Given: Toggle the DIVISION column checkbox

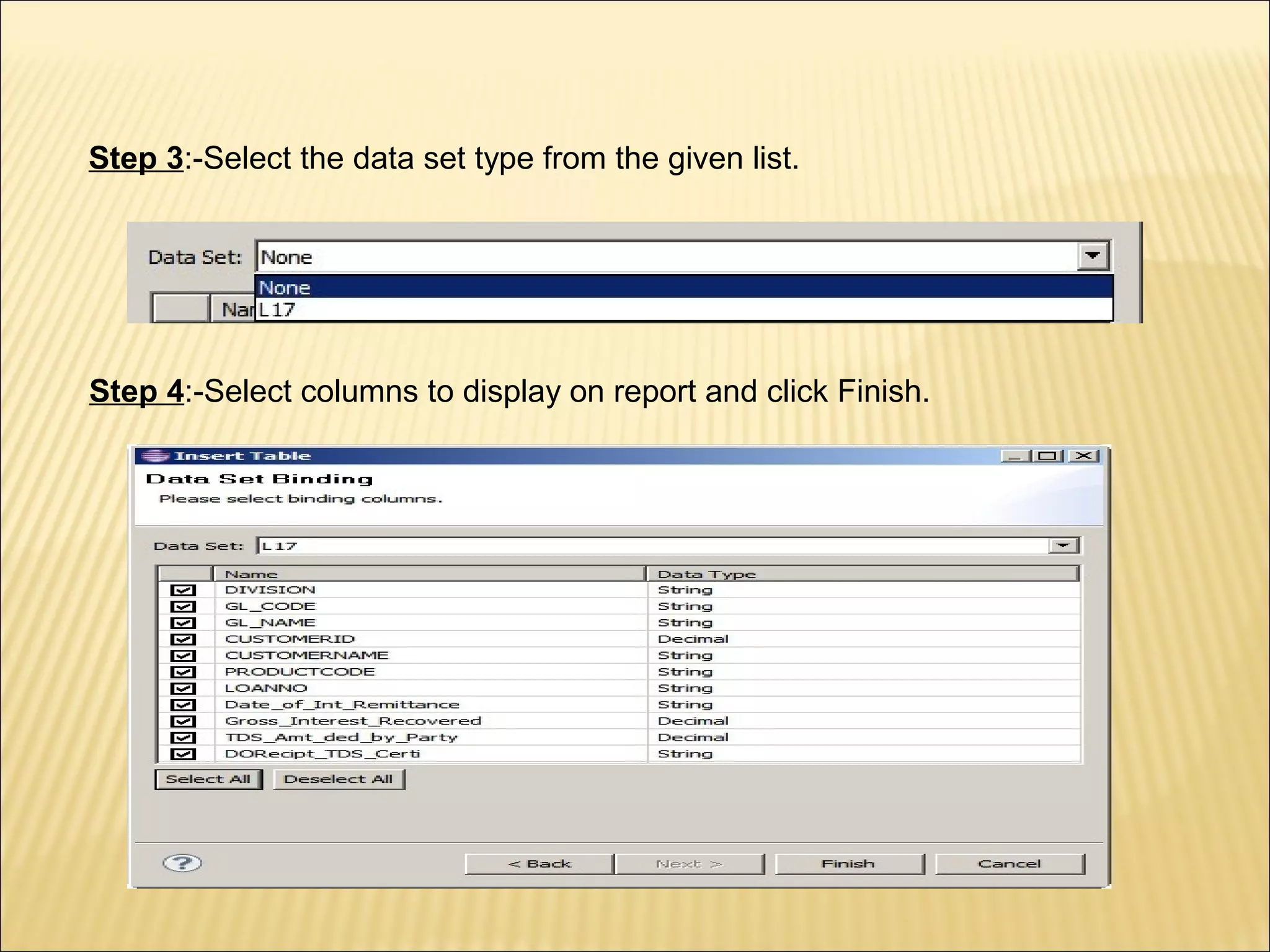Looking at the screenshot, I should [183, 590].
